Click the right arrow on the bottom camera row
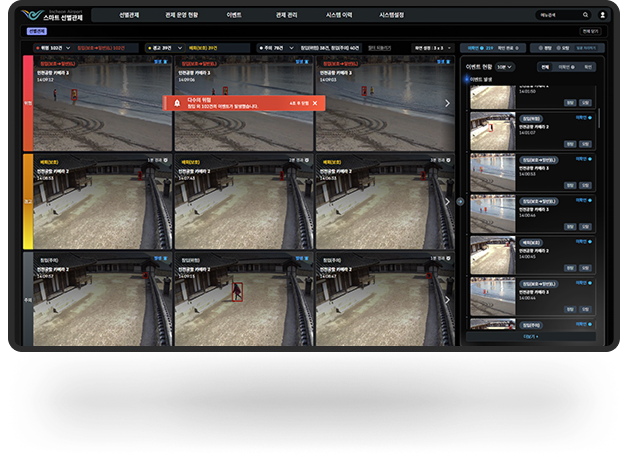Screen dimensions: 628x457 pyautogui.click(x=448, y=298)
